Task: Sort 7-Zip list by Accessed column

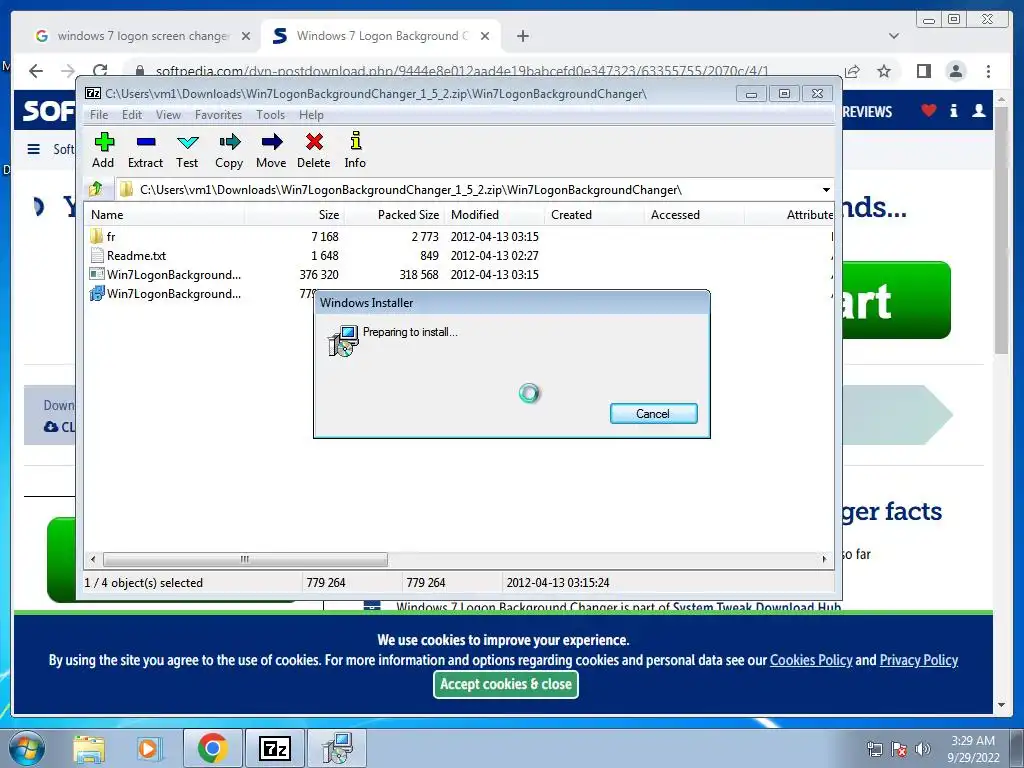Action: 694,214
